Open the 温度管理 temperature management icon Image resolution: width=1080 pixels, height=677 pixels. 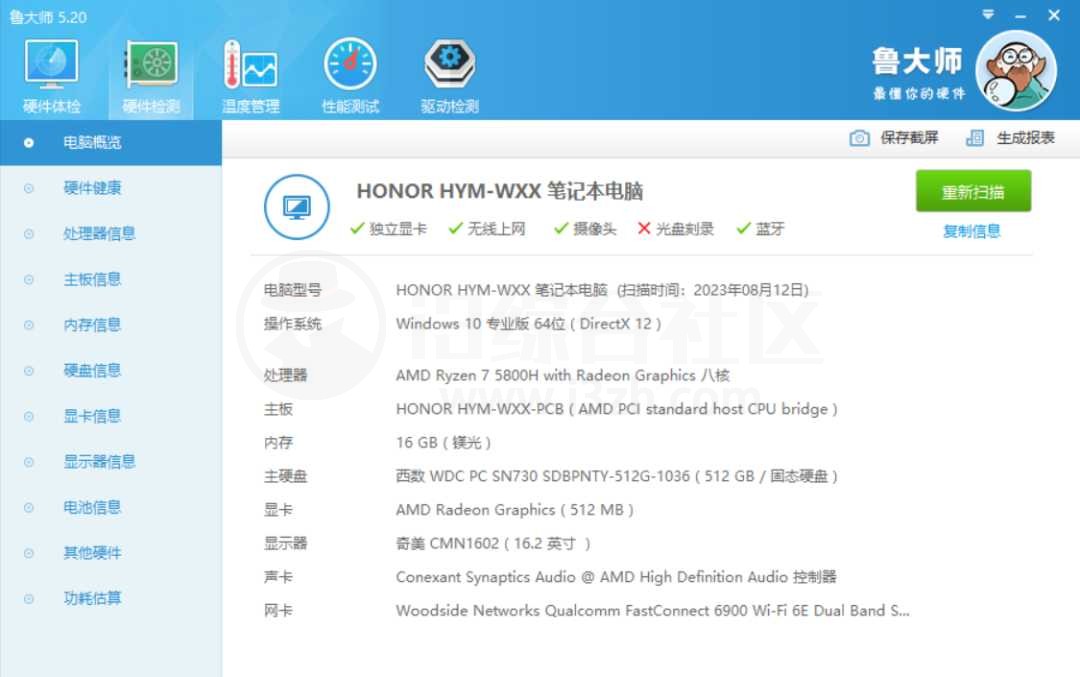(x=251, y=65)
